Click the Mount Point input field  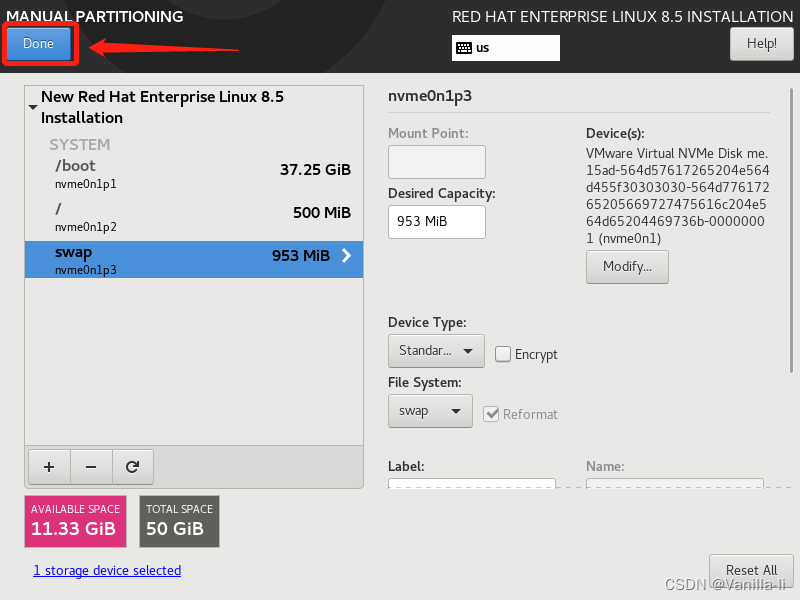(x=437, y=162)
